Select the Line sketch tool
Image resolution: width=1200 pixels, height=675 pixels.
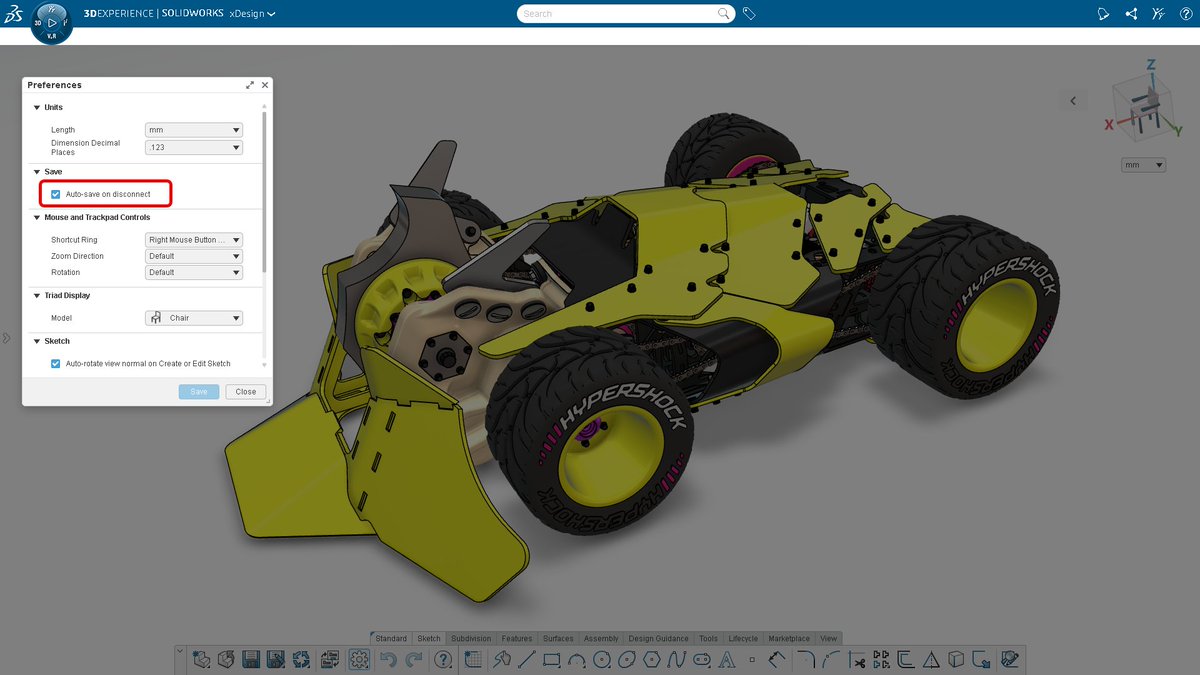[x=527, y=659]
